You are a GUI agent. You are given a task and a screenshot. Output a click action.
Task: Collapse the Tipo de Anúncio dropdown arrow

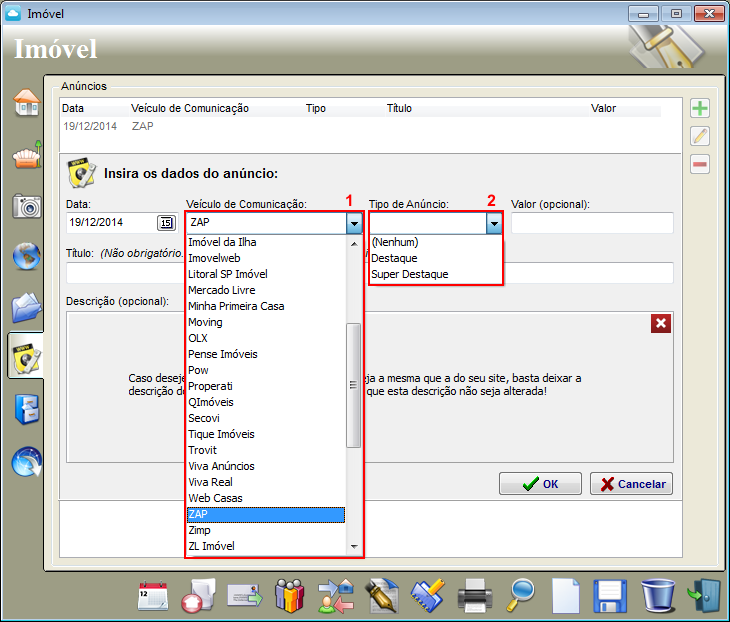pyautogui.click(x=494, y=223)
